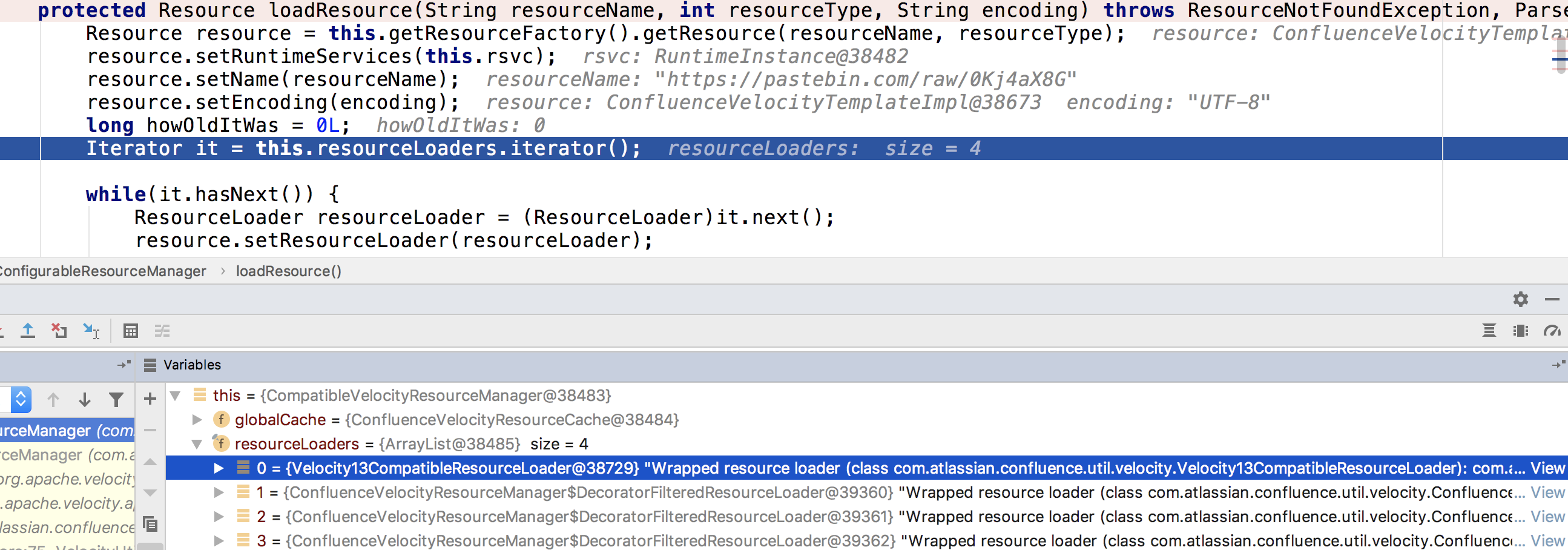Click 'resource.setEncoding(encoding);' in the editor
This screenshot has width=1568, height=550.
pos(272,102)
